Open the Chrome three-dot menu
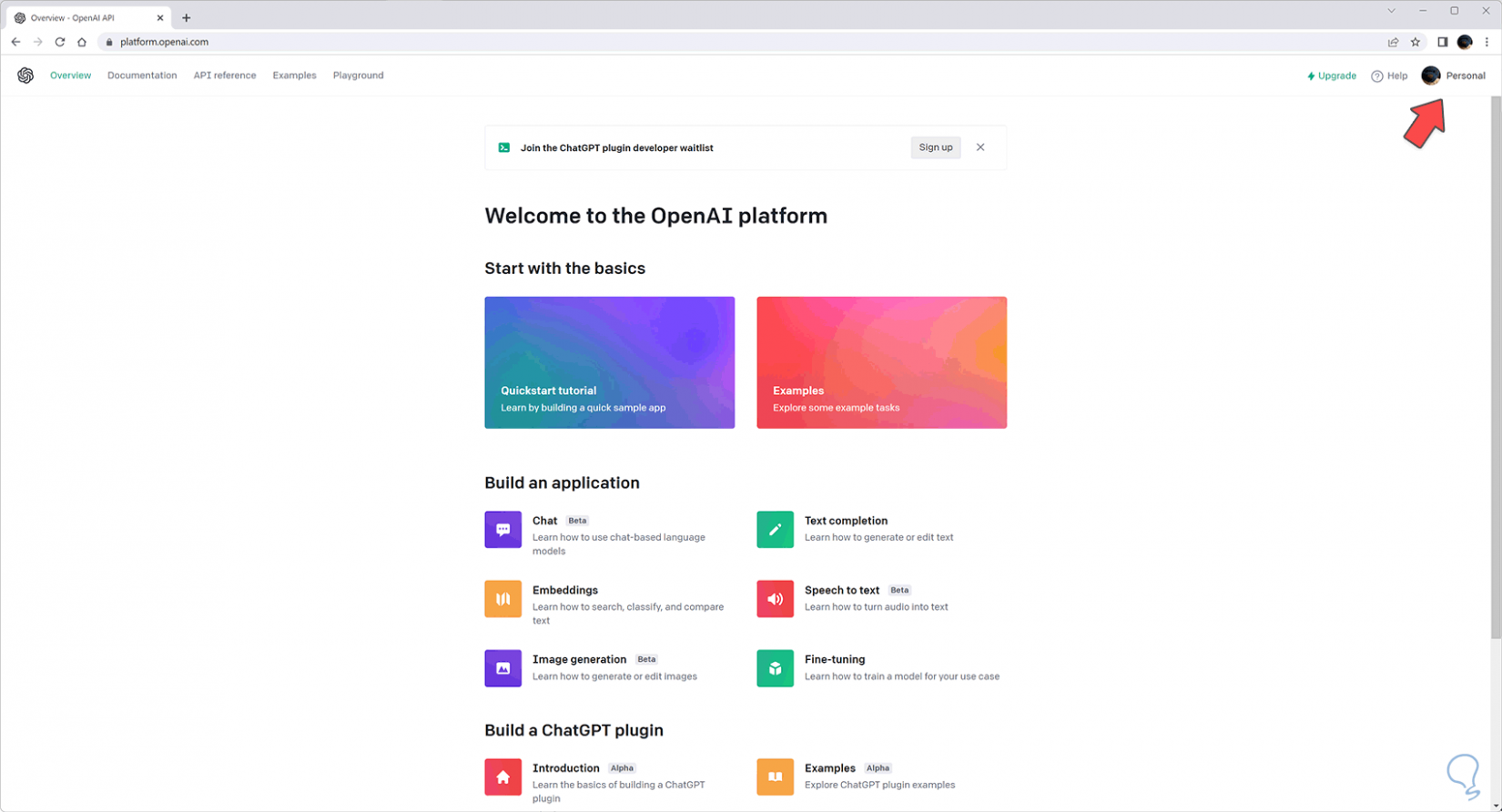Viewport: 1502px width, 812px height. [1487, 42]
